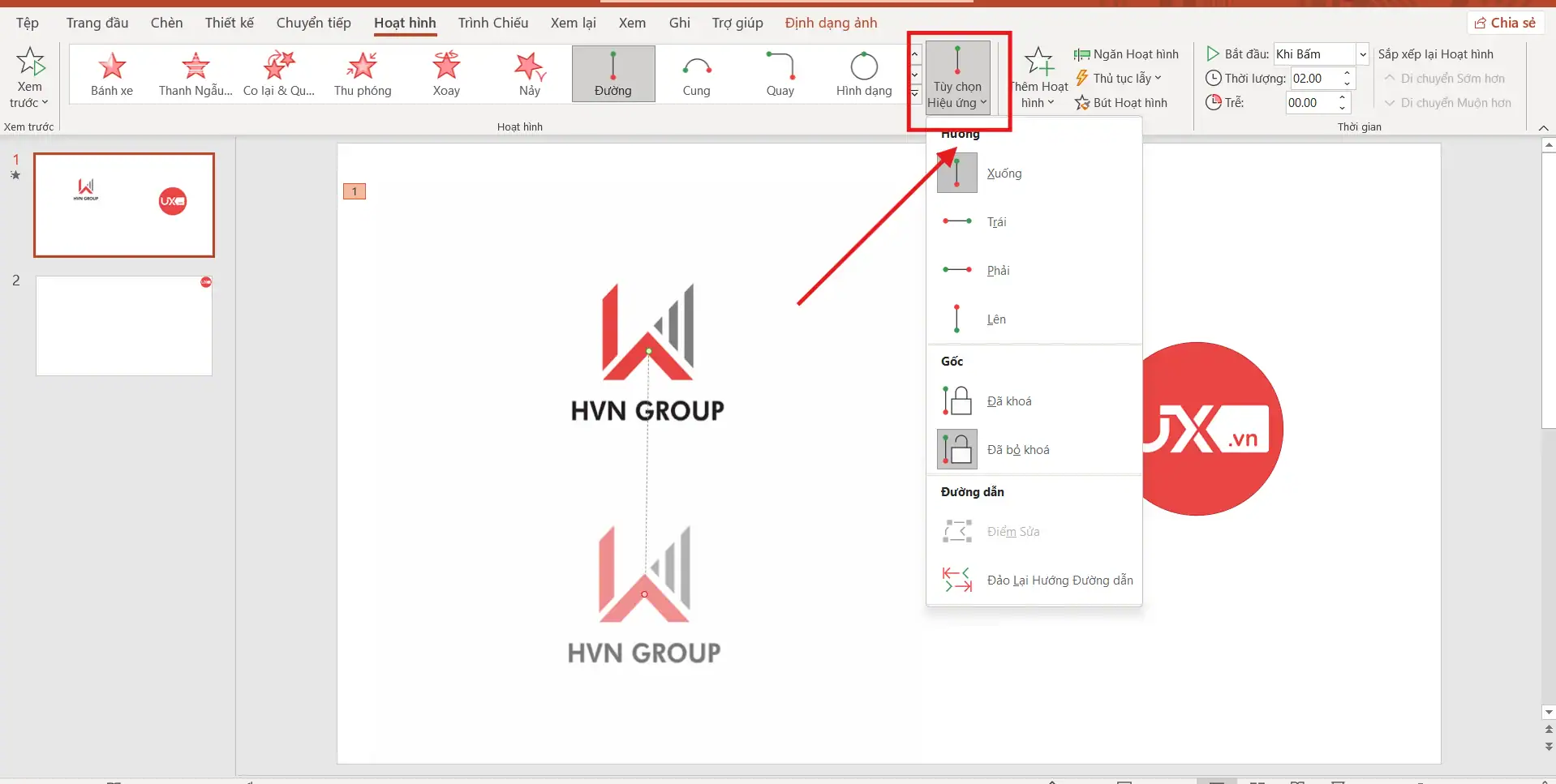Apply the Nảy bounce animation

pyautogui.click(x=530, y=74)
